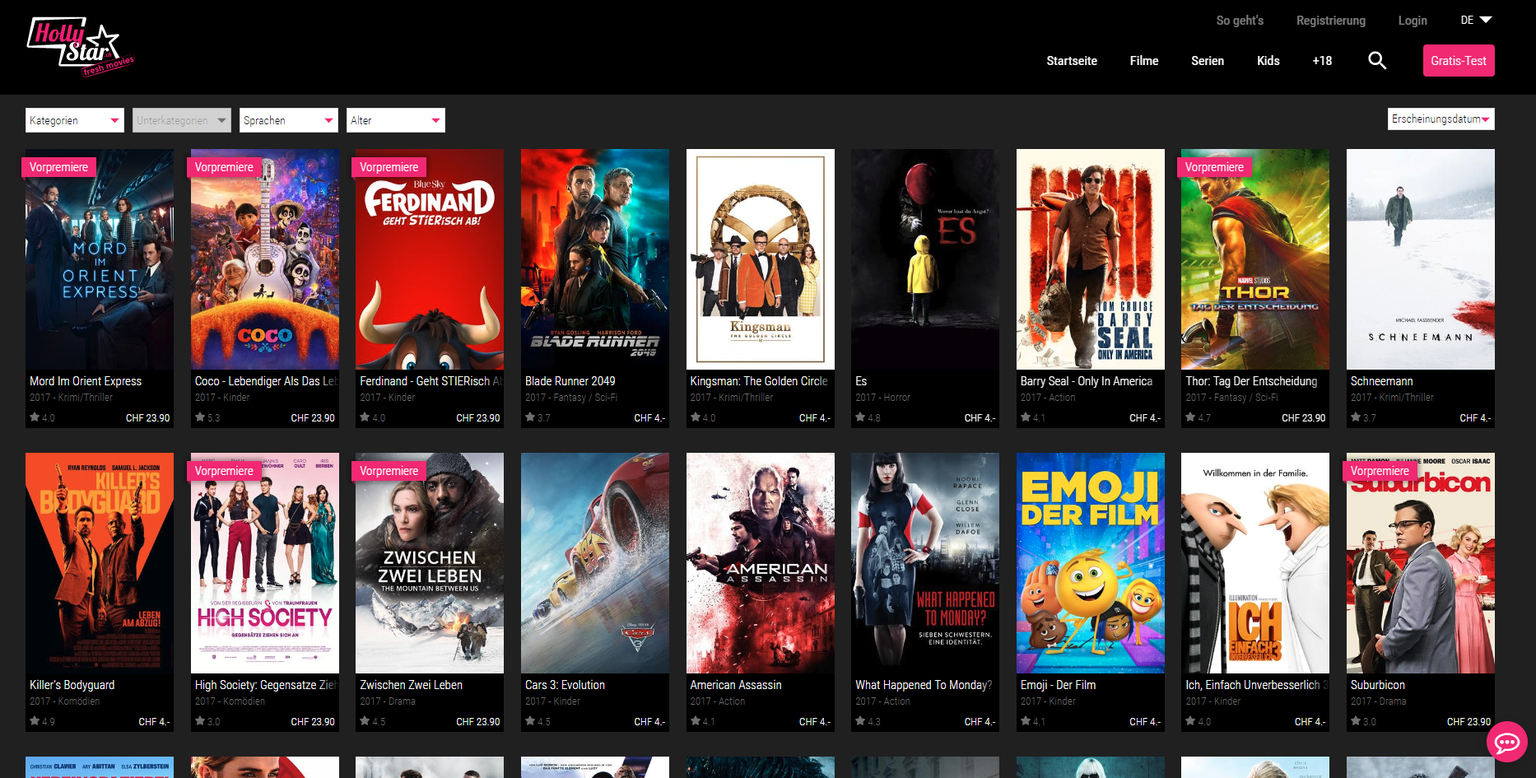Expand the Alter filter dropdown

click(395, 119)
